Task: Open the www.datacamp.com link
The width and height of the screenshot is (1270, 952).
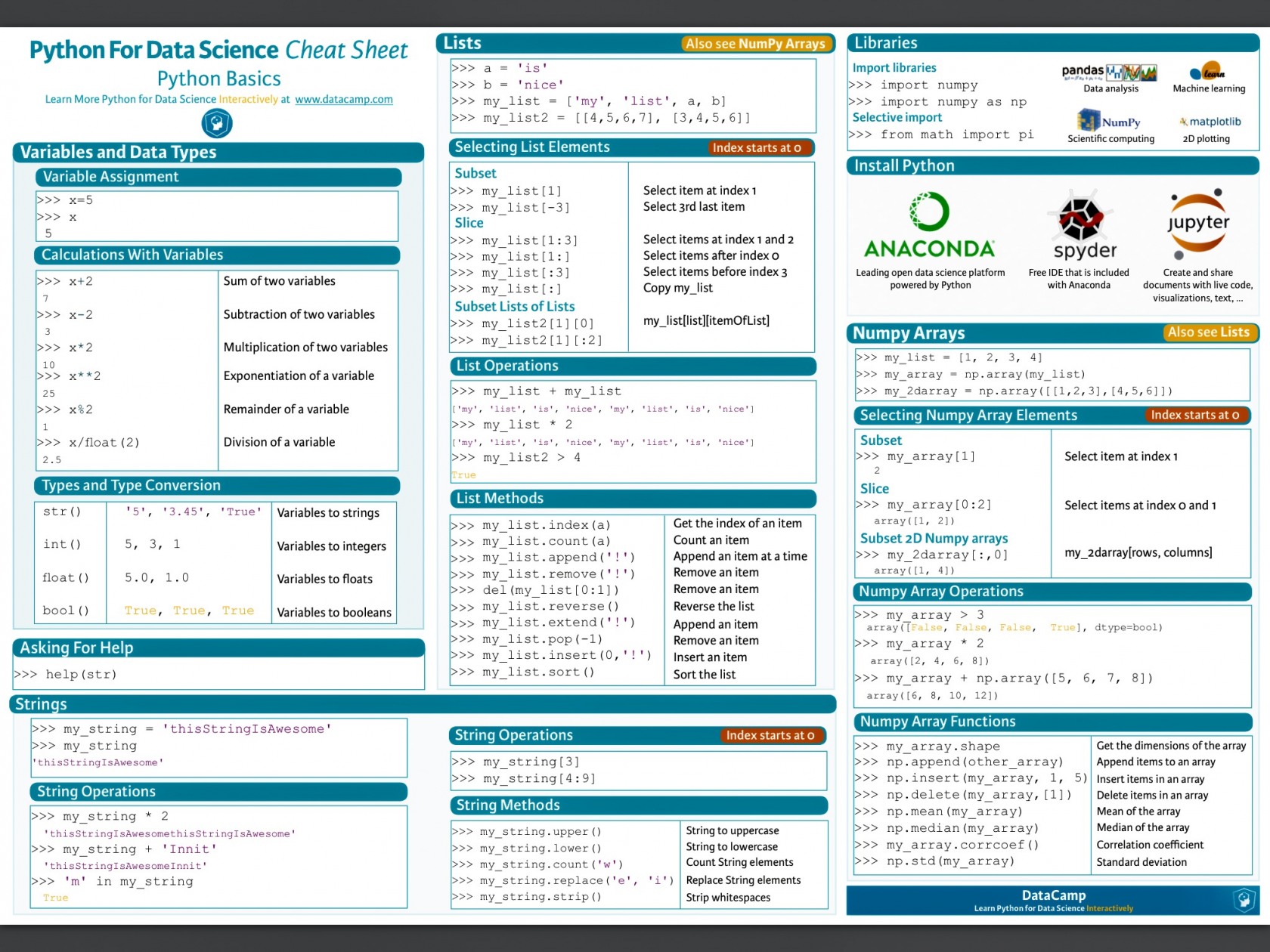Action: 344,100
